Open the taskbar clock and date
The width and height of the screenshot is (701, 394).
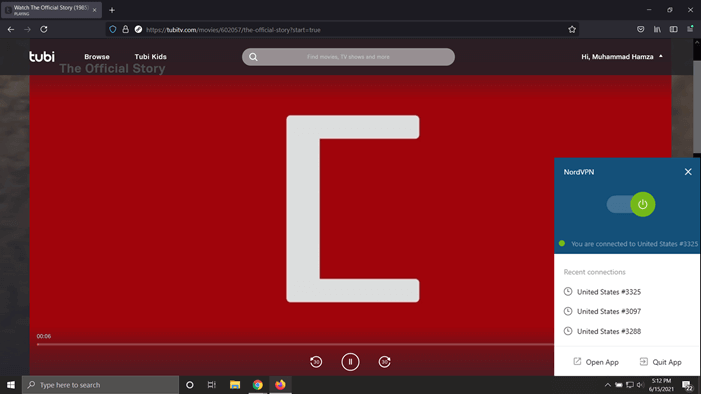point(661,385)
